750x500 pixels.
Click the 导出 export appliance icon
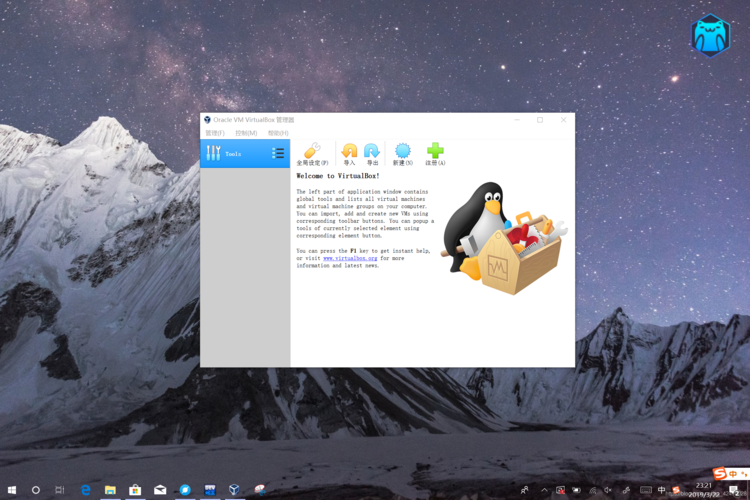[x=372, y=154]
